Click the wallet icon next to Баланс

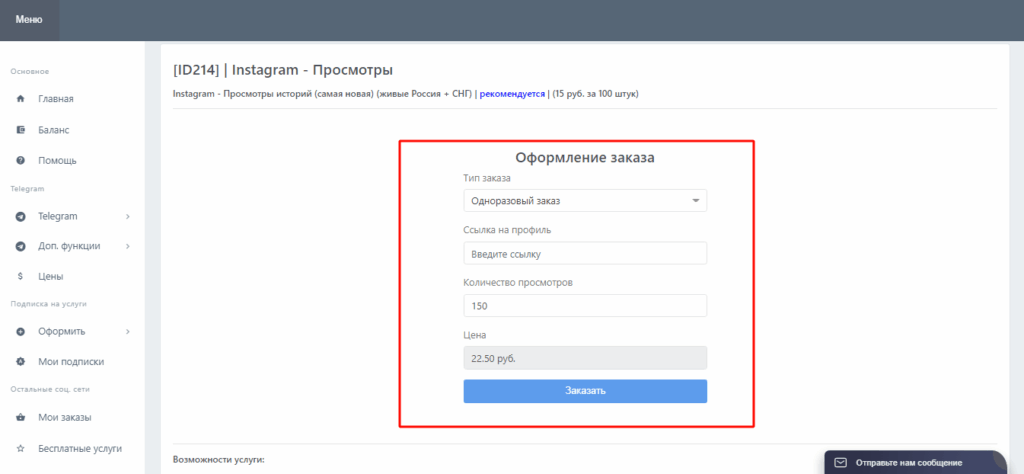(20, 130)
